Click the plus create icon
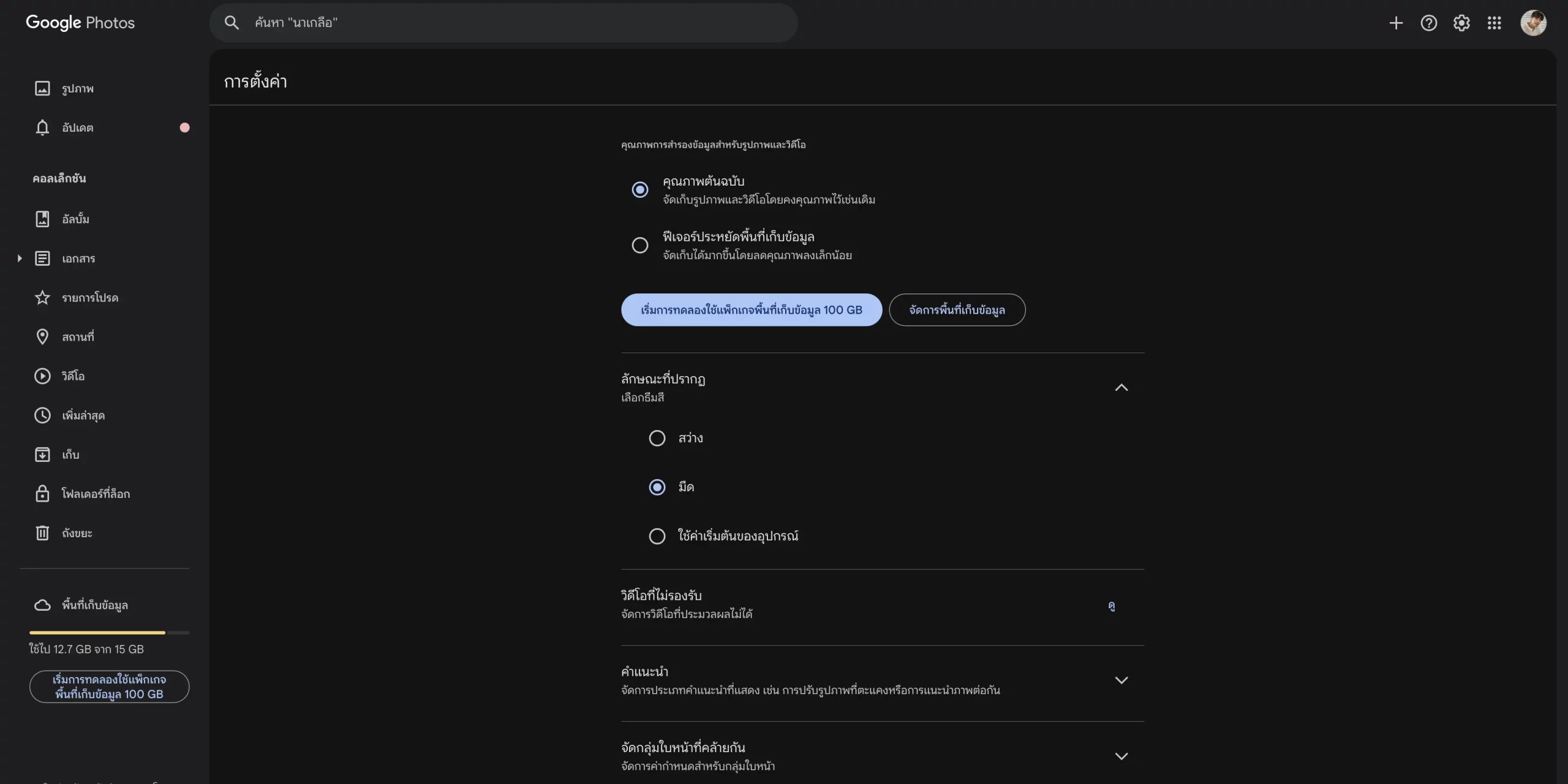Image resolution: width=1568 pixels, height=784 pixels. click(x=1396, y=23)
